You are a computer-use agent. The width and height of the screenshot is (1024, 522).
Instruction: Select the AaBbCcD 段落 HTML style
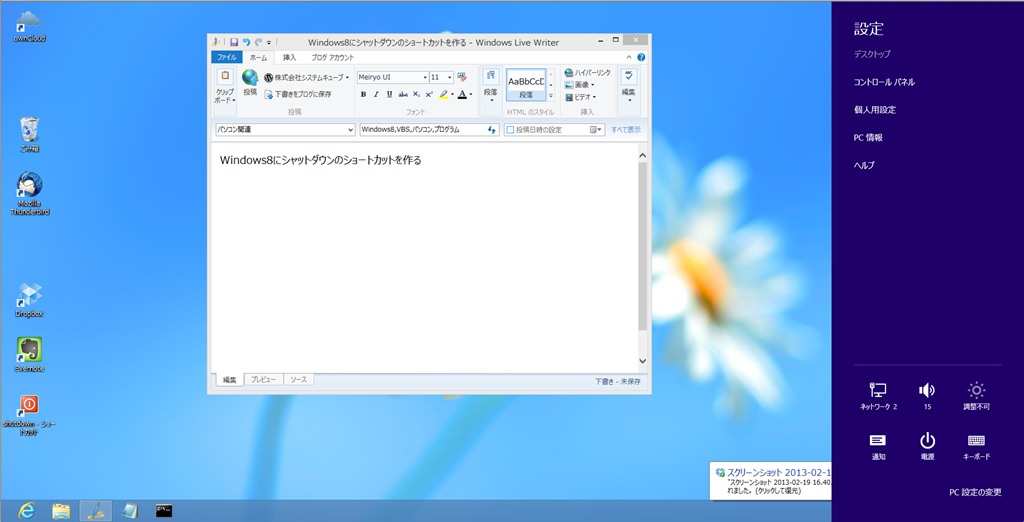(x=526, y=86)
